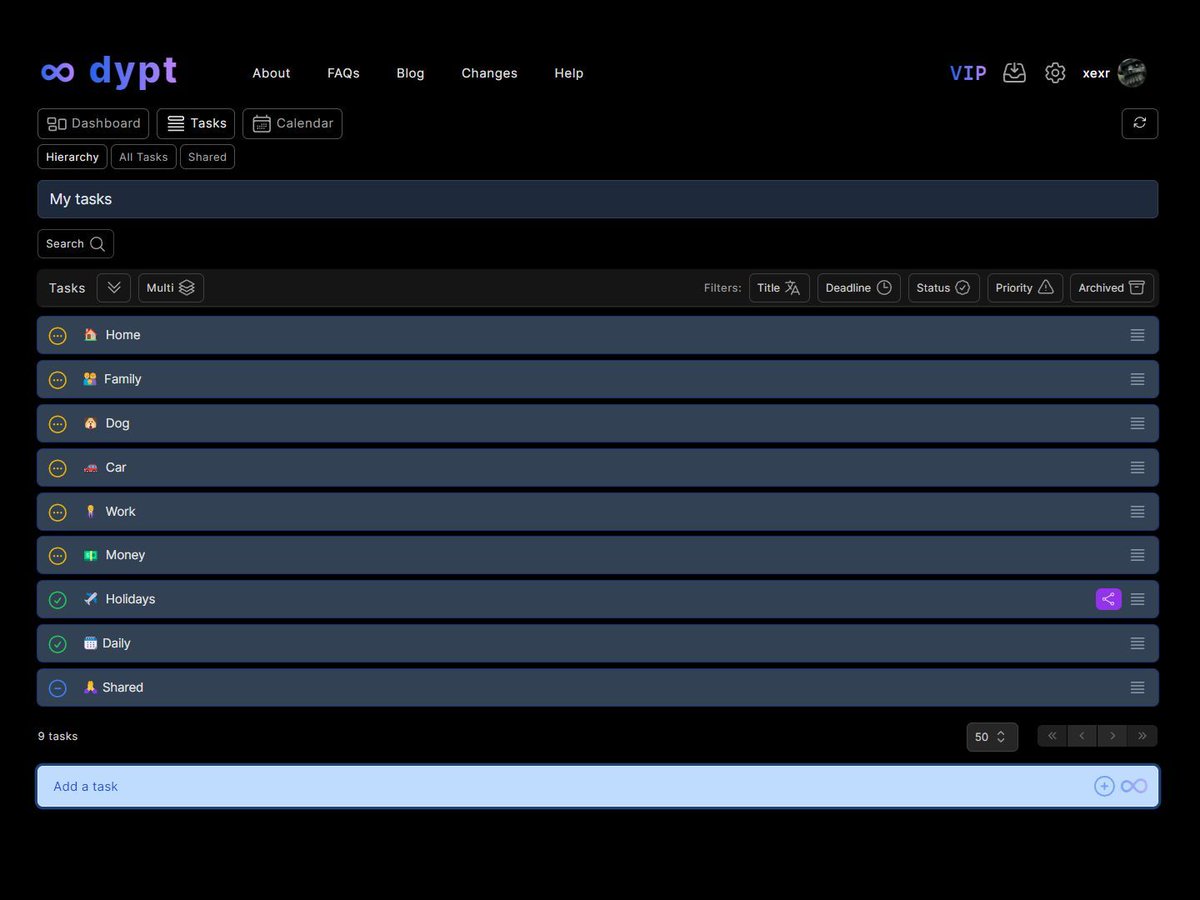This screenshot has height=900, width=1200.
Task: Click the purple share icon on Holidays
Action: [1108, 599]
